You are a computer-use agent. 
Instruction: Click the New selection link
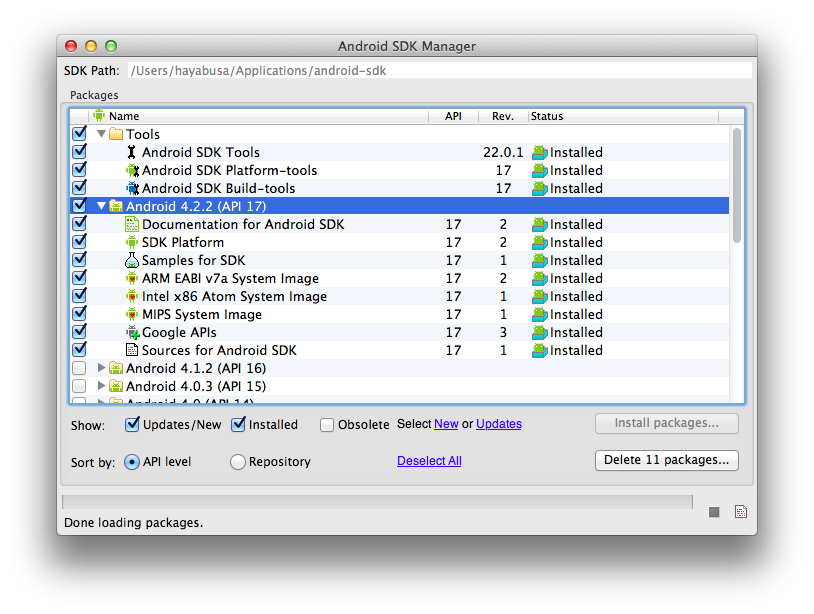coord(446,424)
